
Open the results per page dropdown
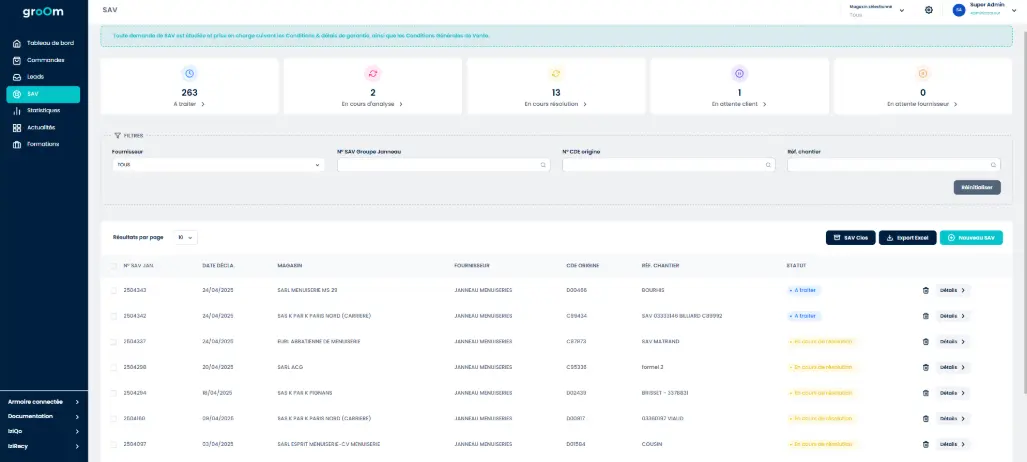click(x=186, y=238)
